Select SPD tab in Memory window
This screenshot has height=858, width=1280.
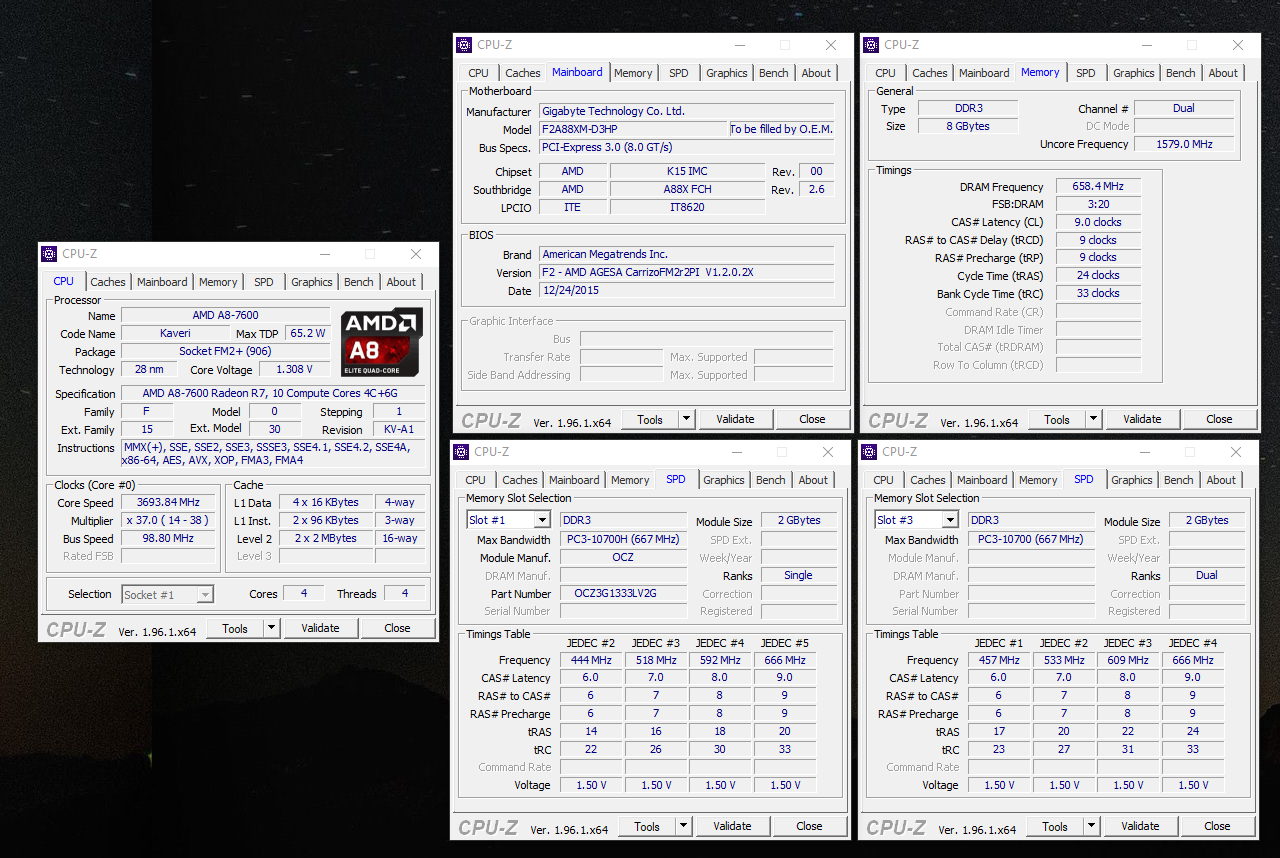tap(1085, 73)
